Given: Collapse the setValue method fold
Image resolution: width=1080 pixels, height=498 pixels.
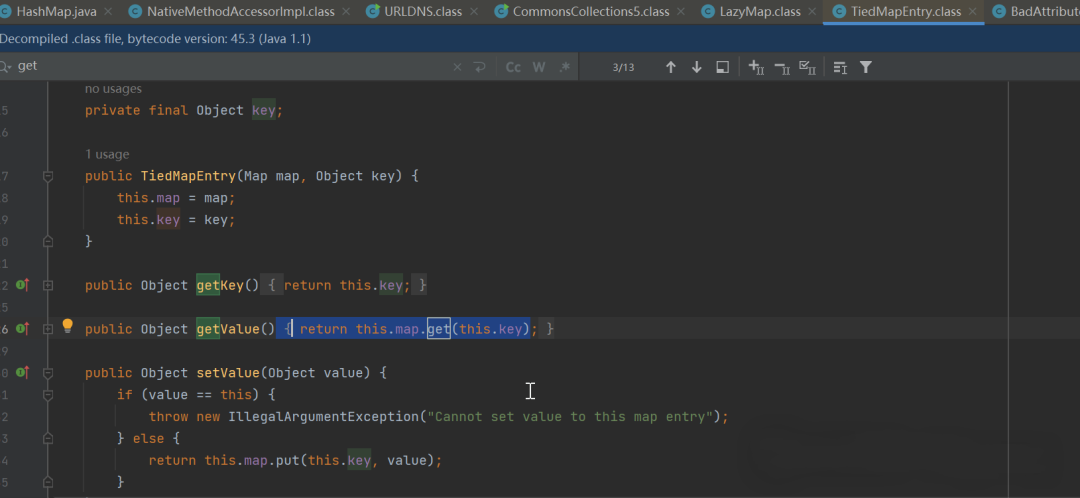Looking at the screenshot, I should point(48,373).
